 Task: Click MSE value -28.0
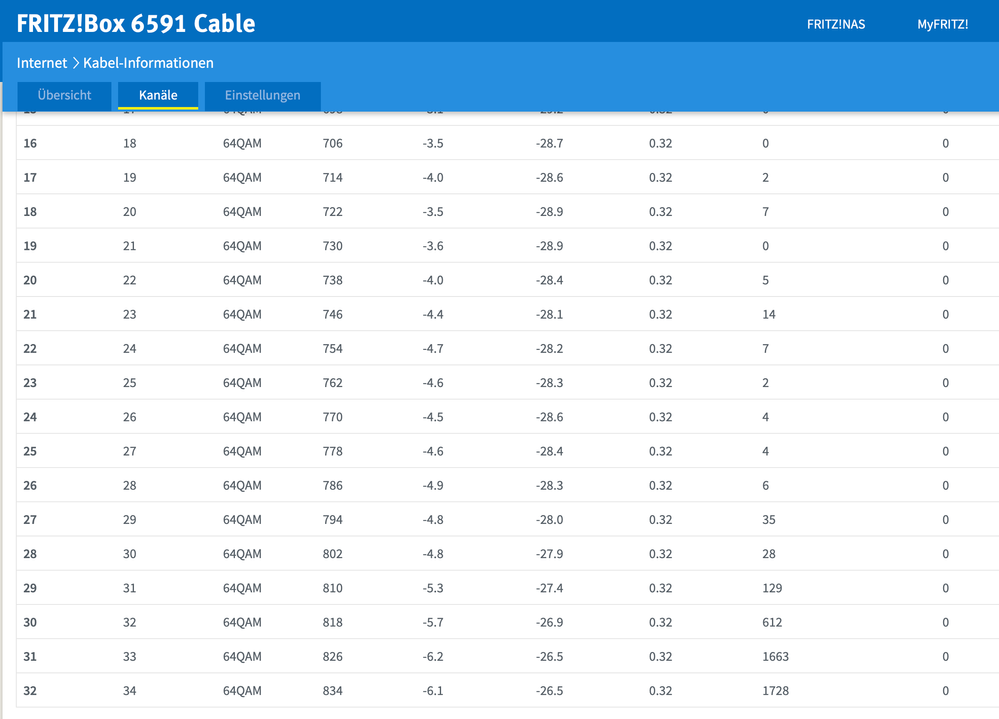549,520
